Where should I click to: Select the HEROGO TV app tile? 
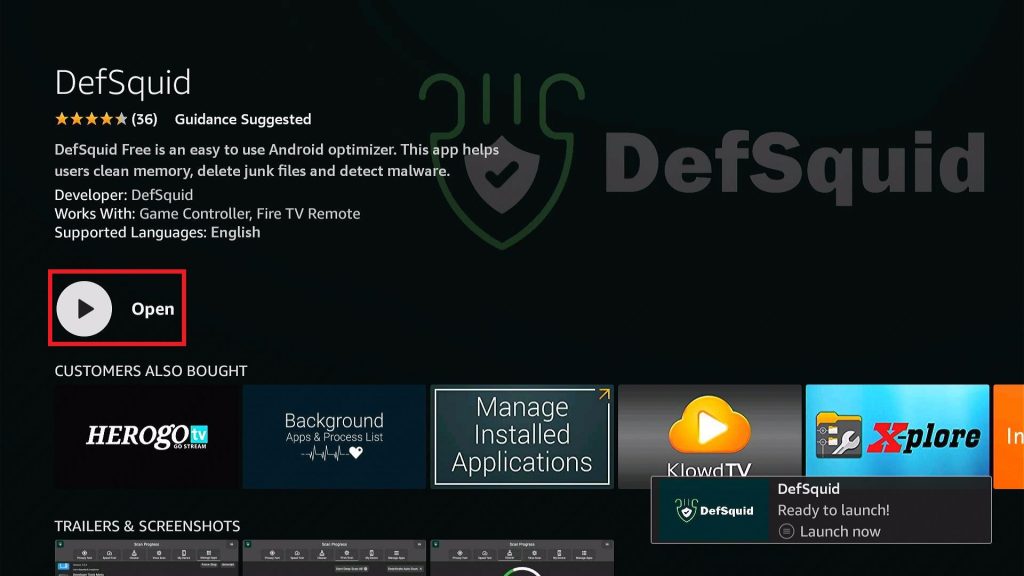tap(146, 436)
